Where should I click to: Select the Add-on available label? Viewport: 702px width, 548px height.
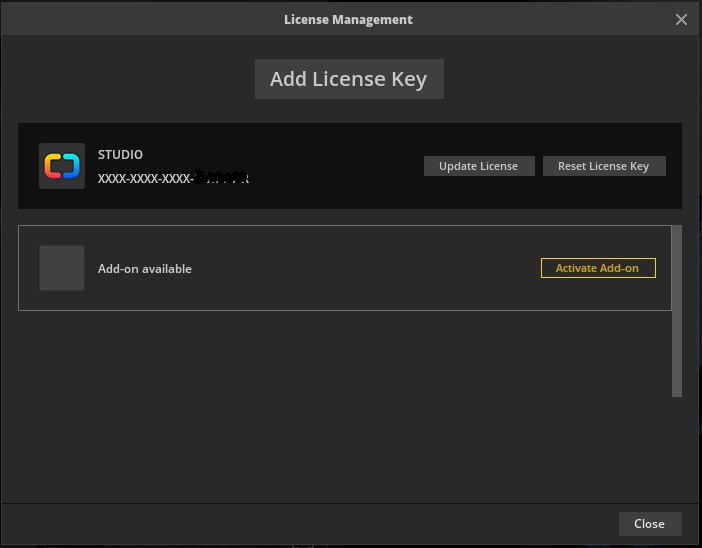tap(145, 269)
